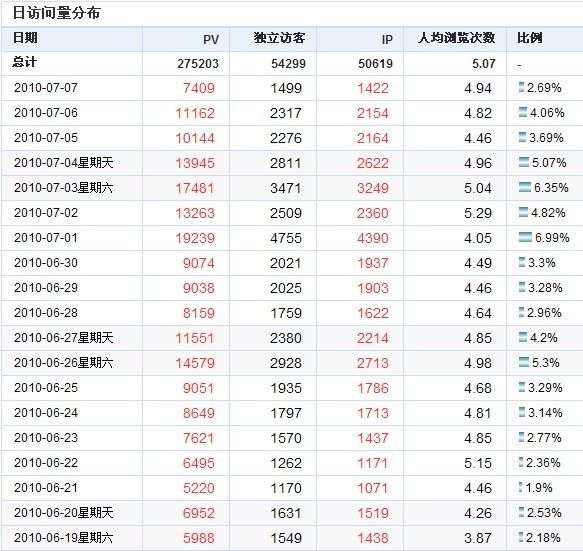This screenshot has width=583, height=551.
Task: Click the 比例 column header
Action: pyautogui.click(x=529, y=38)
